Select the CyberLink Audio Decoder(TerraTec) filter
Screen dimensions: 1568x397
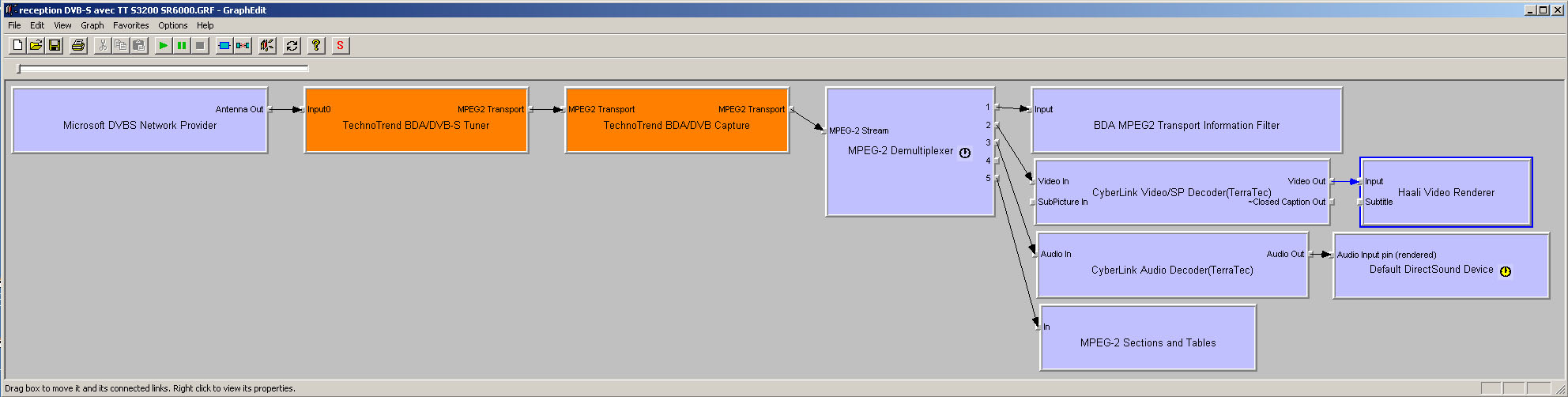pyautogui.click(x=1173, y=265)
